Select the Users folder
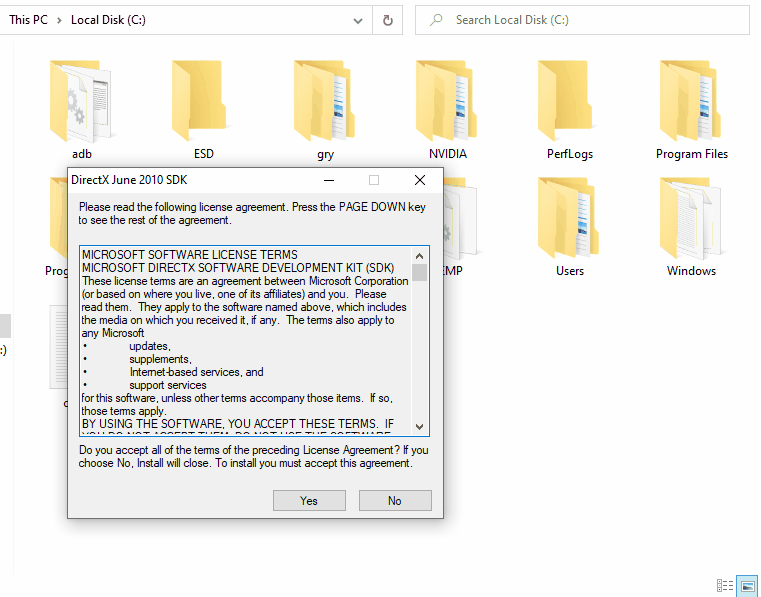 [569, 220]
